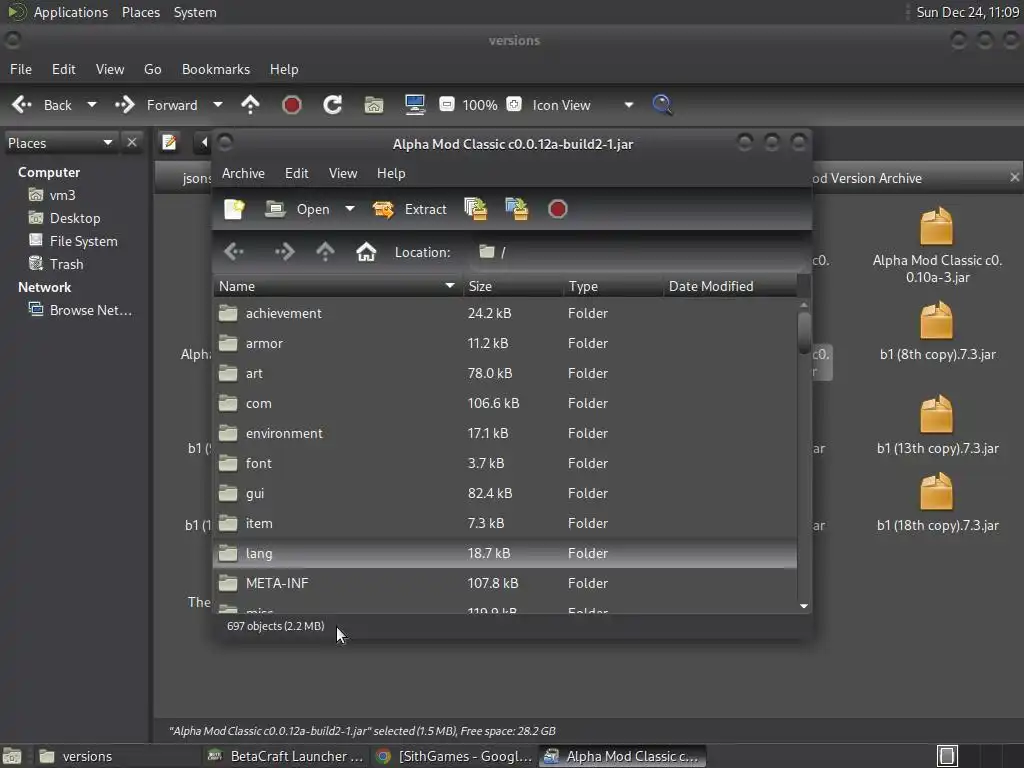Open the Icon View mode dropdown
This screenshot has width=1024, height=768.
[583, 105]
